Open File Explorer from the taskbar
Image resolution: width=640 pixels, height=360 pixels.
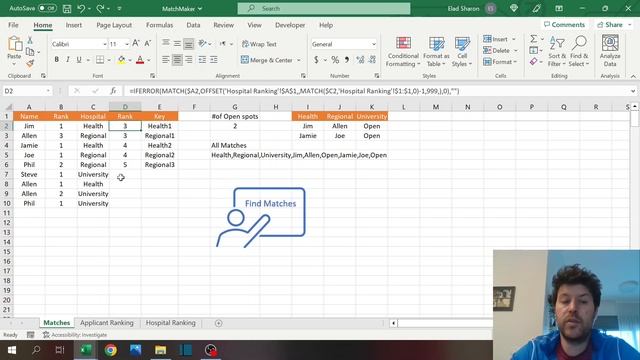pos(160,350)
